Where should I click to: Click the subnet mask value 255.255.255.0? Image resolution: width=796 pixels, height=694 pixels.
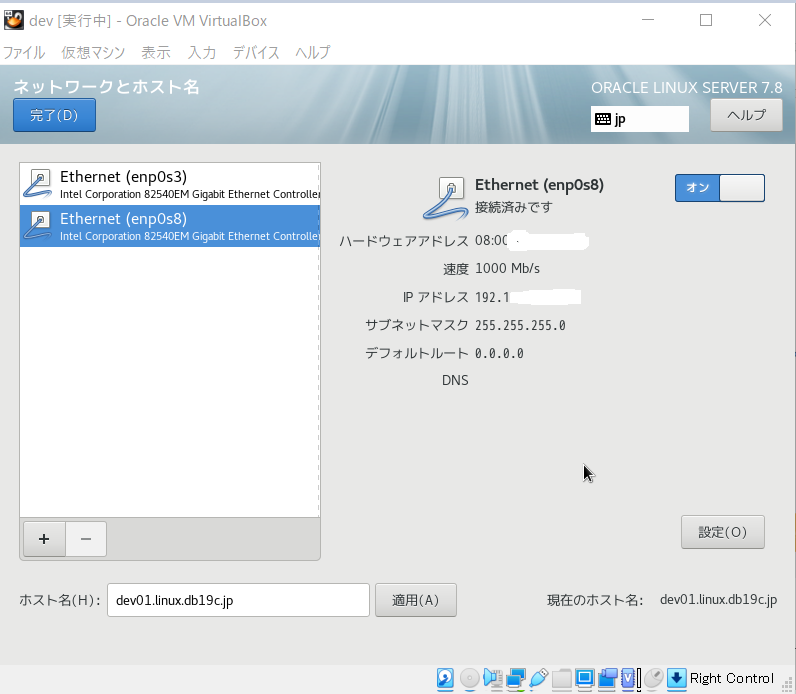(x=520, y=325)
